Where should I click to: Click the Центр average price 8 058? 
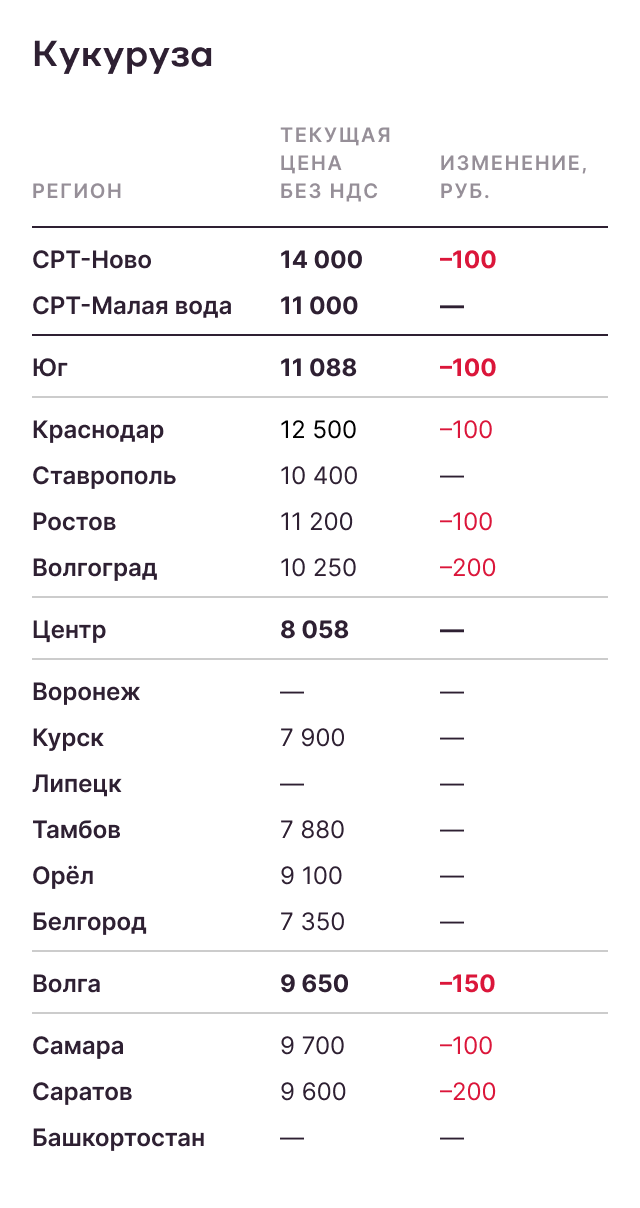click(x=314, y=630)
